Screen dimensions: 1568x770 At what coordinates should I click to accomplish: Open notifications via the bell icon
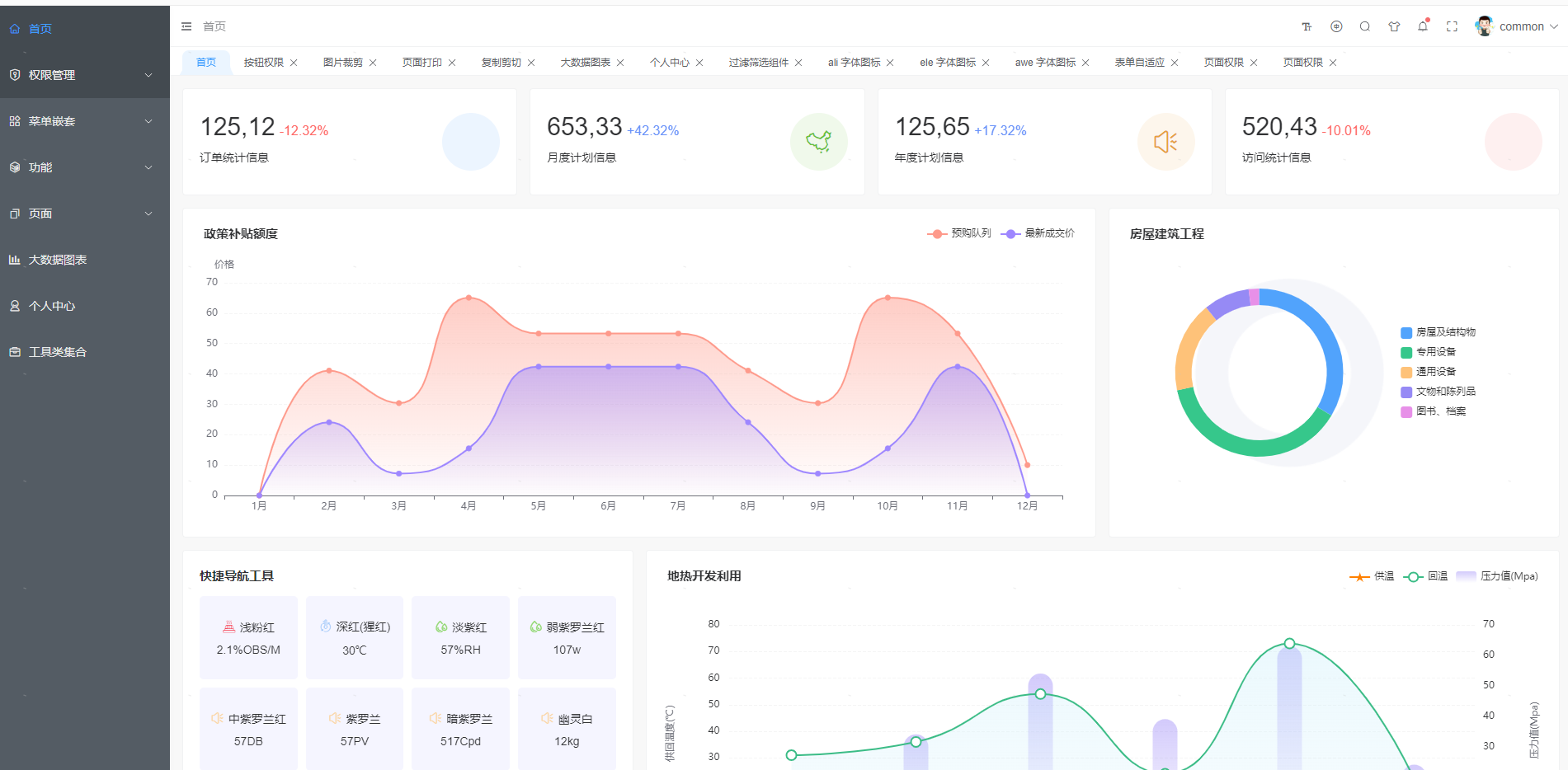coord(1423,26)
